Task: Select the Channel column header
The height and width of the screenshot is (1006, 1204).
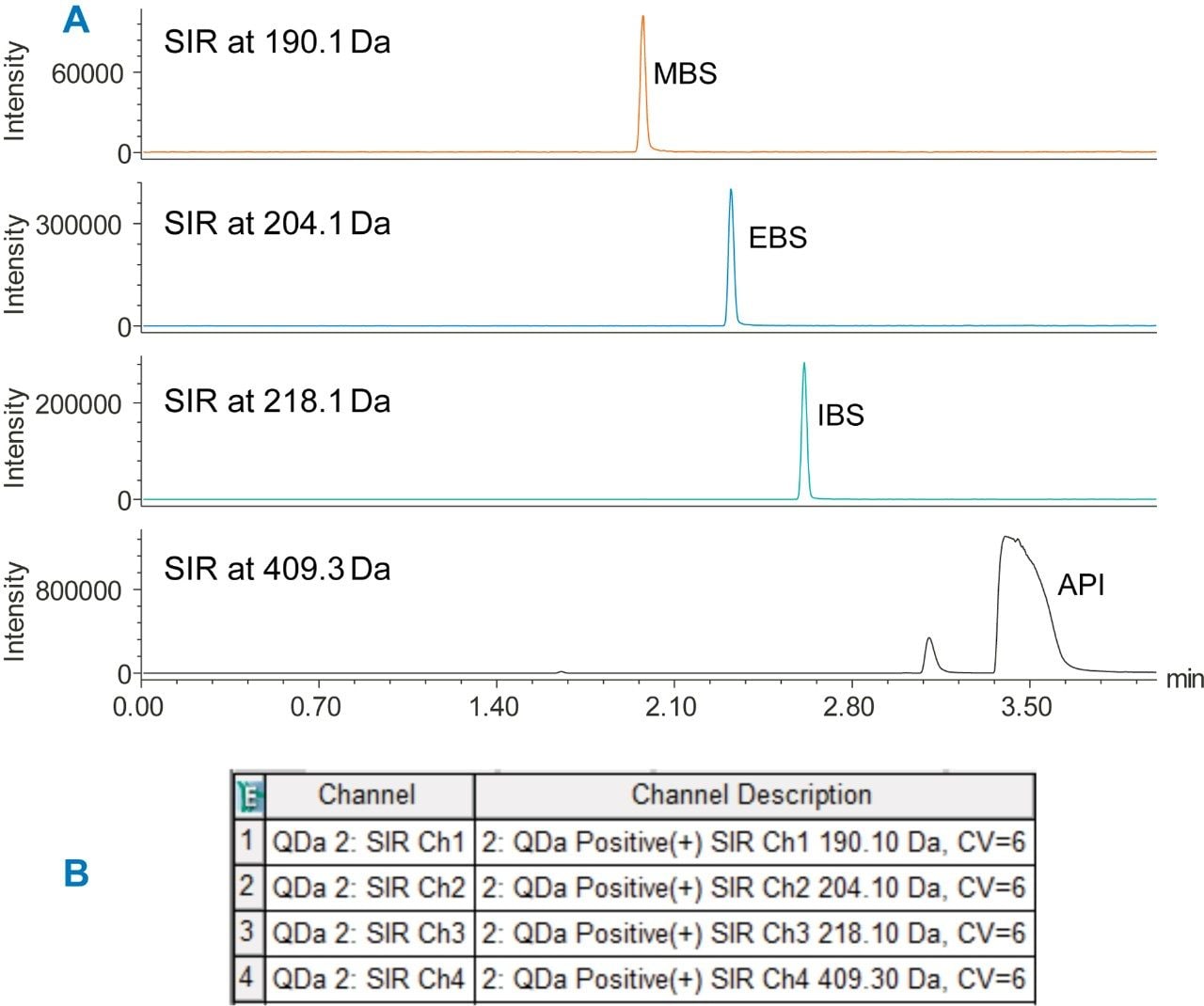Action: pos(368,795)
